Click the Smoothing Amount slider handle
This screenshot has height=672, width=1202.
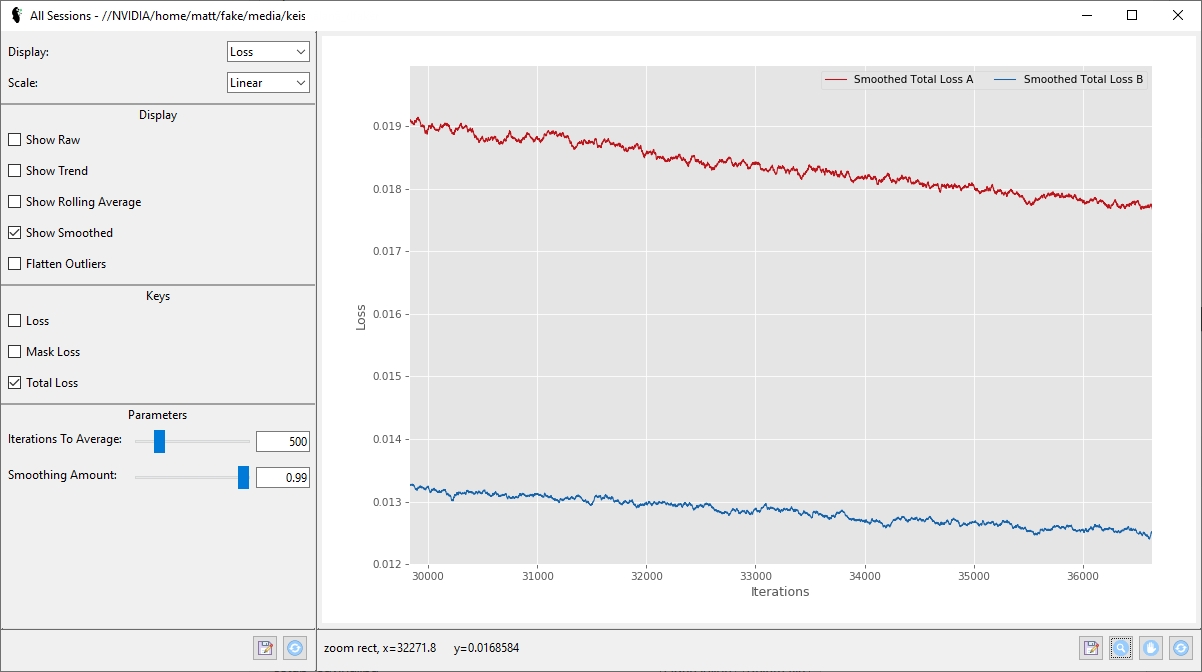tap(243, 477)
